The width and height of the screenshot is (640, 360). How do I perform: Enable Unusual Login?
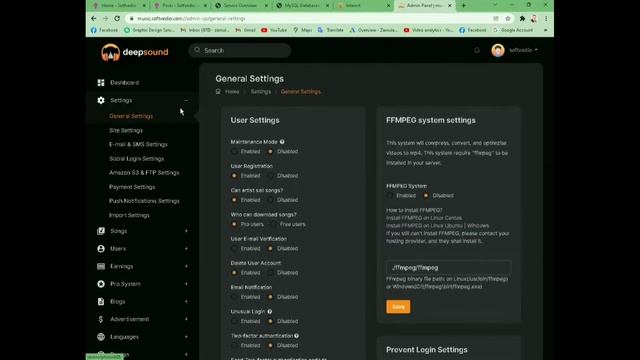point(234,321)
